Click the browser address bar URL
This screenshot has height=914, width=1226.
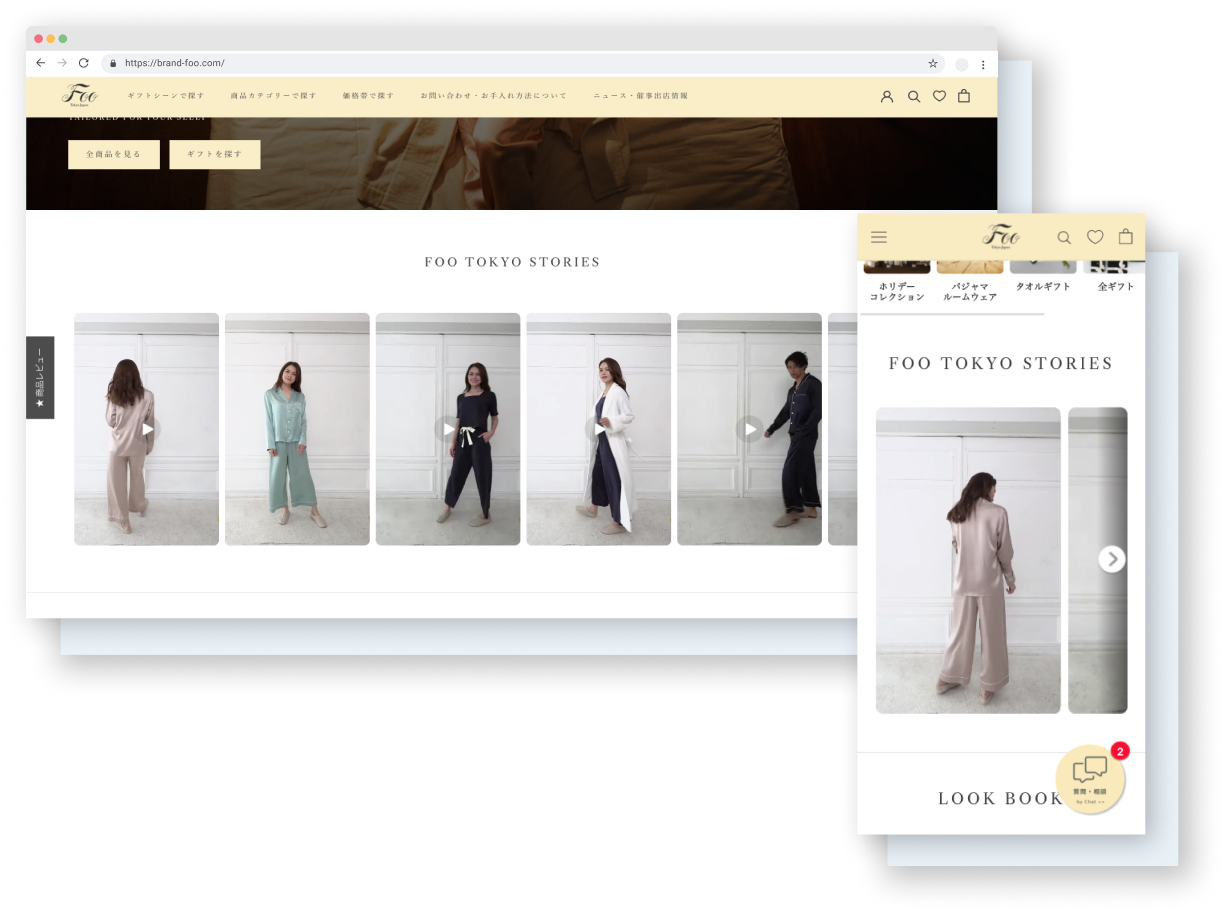(175, 63)
